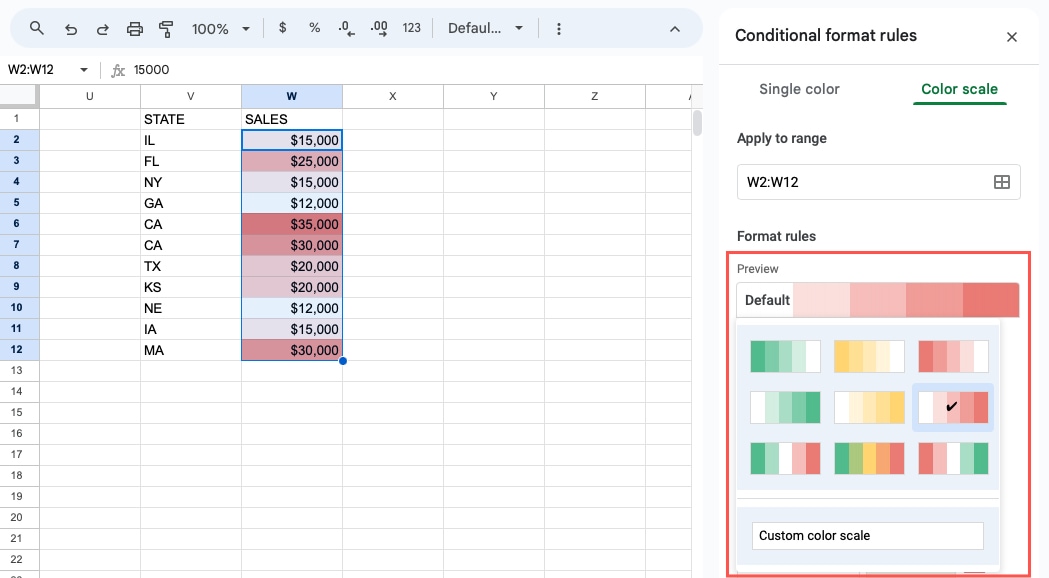
Task: Click the blue selection fill handle
Action: 343,361
